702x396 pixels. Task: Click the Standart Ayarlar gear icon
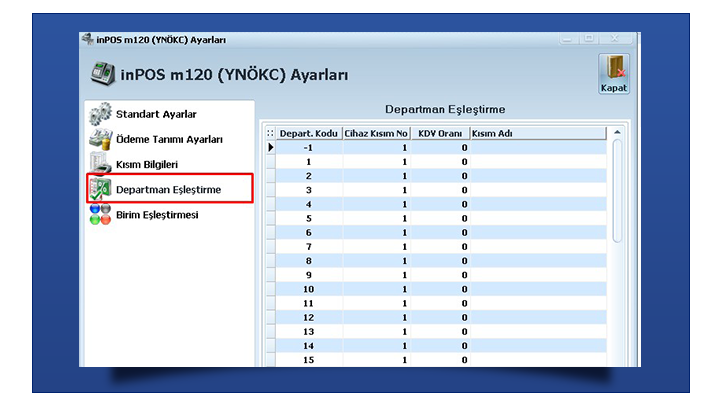[100, 114]
